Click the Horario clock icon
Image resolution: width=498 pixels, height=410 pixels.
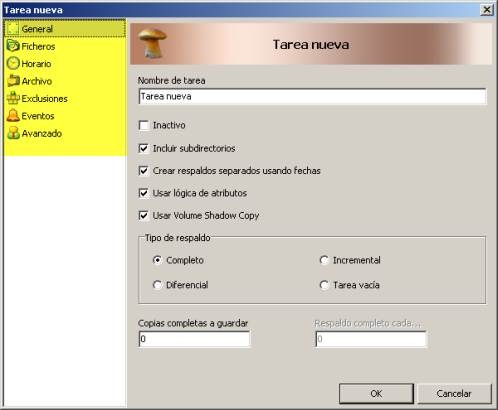[x=13, y=63]
